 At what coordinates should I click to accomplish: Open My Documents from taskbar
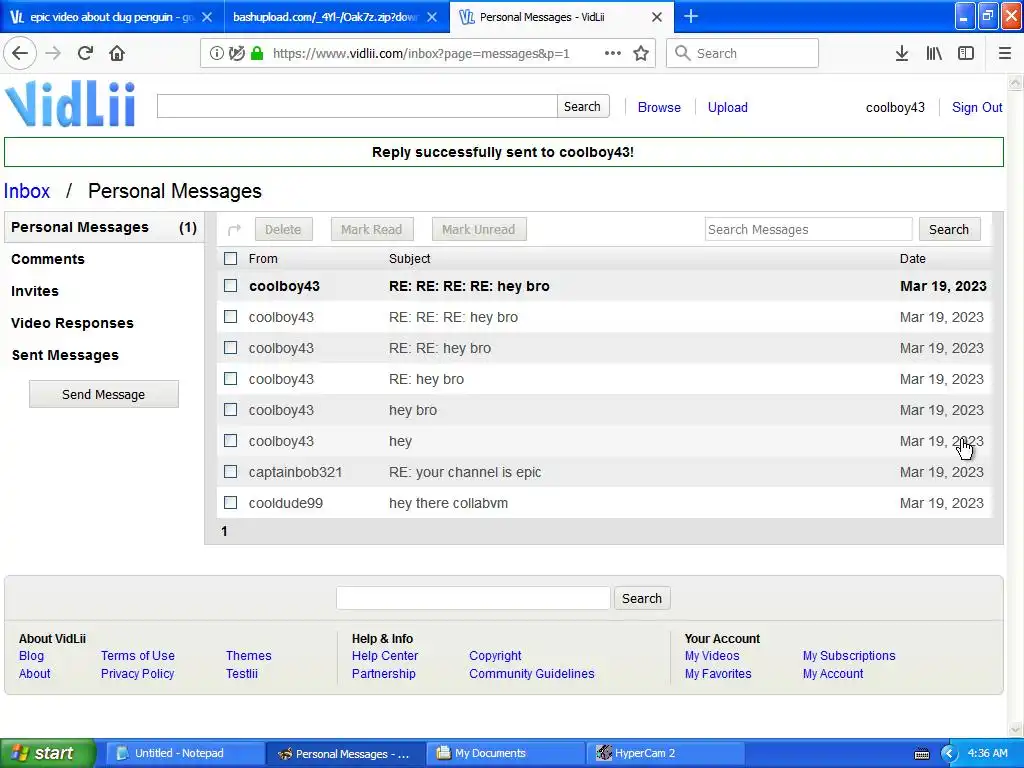tap(506, 753)
